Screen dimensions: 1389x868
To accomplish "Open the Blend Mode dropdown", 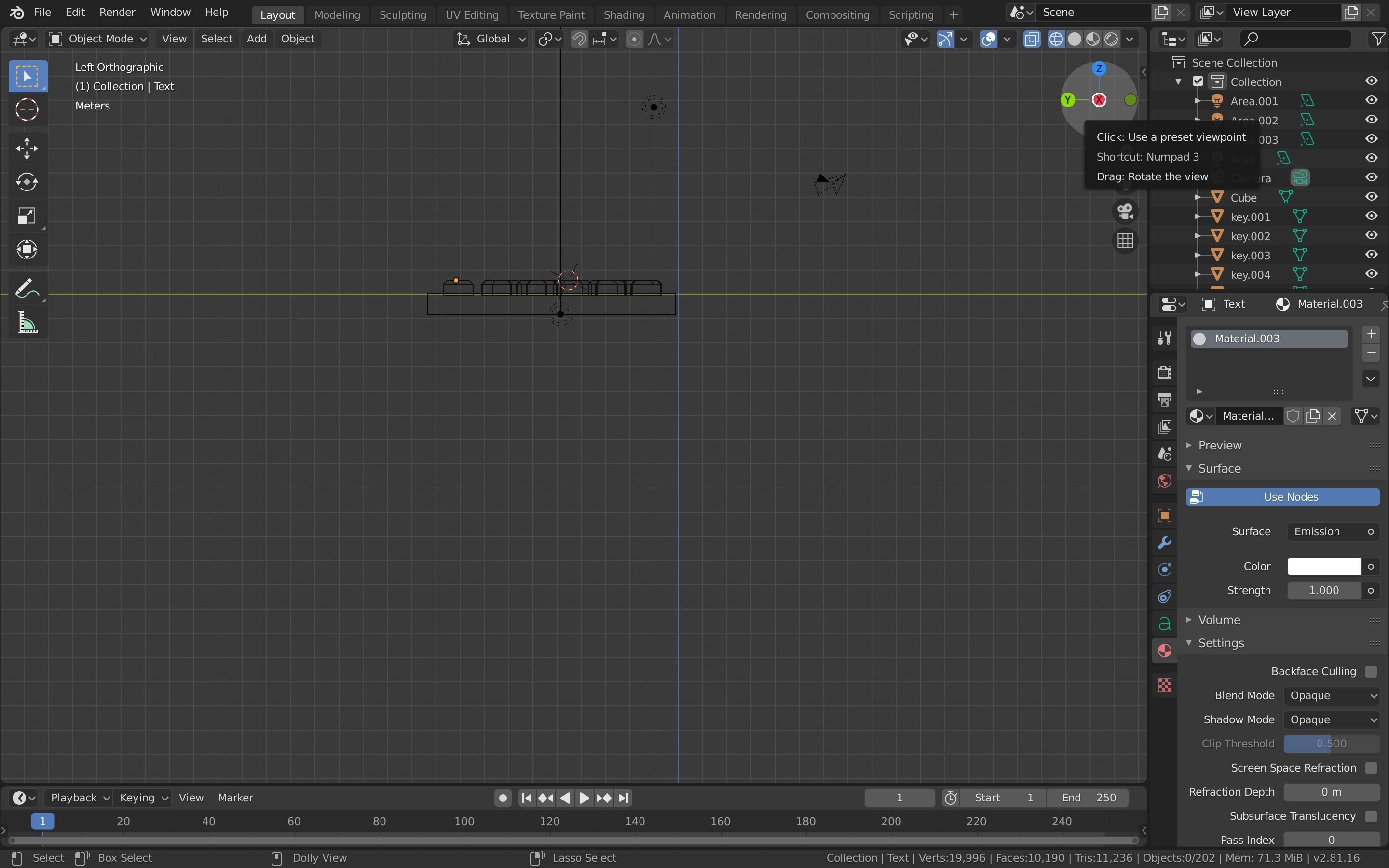I will tap(1331, 695).
